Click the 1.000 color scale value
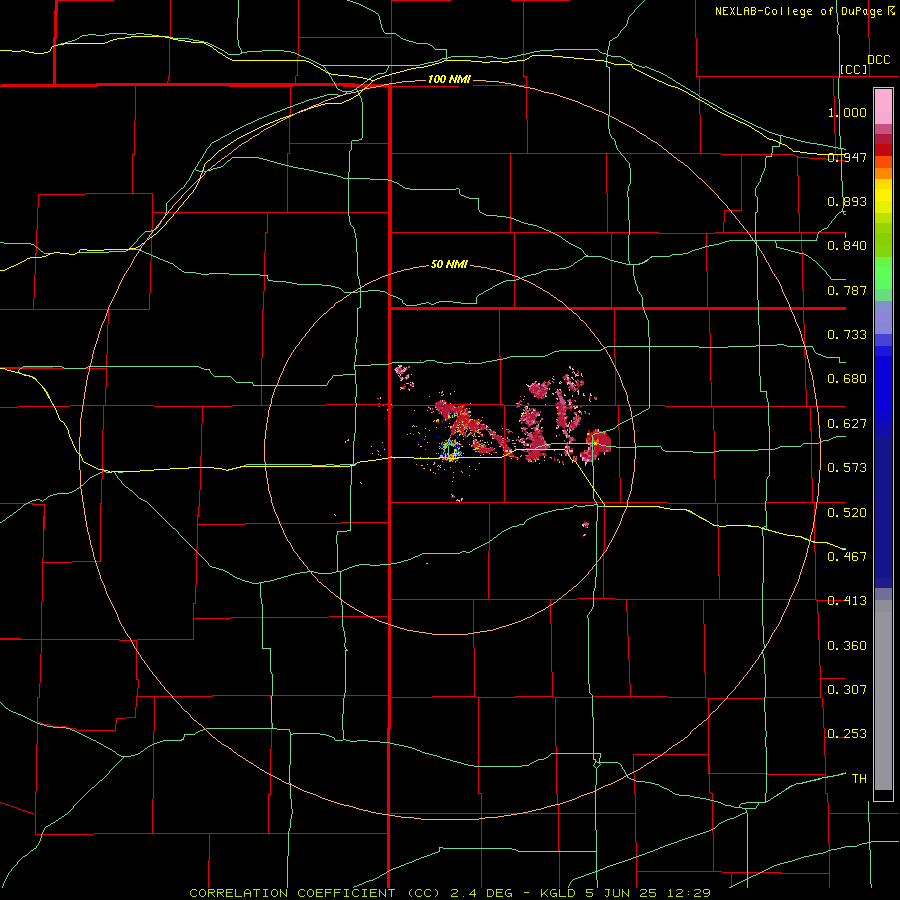Screen dimensions: 900x900 pyautogui.click(x=847, y=112)
